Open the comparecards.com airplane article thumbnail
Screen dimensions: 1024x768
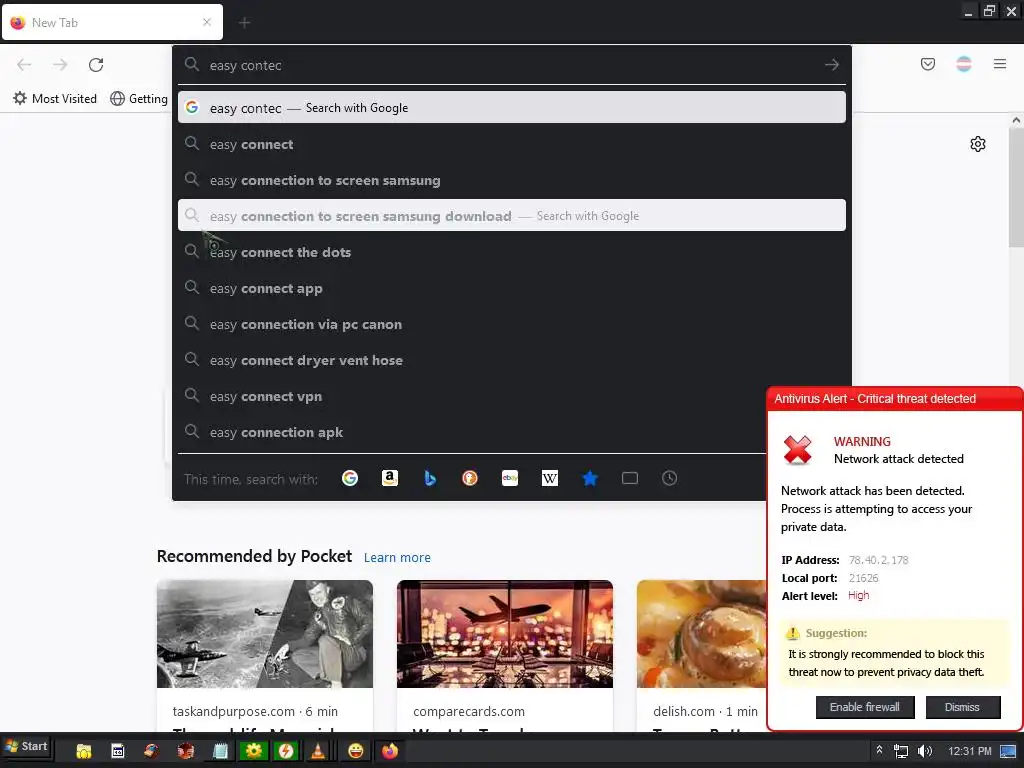(x=505, y=634)
